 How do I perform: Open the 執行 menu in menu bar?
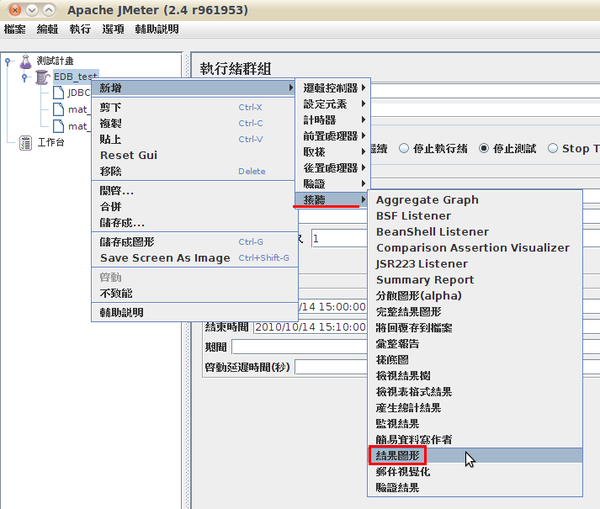80,29
